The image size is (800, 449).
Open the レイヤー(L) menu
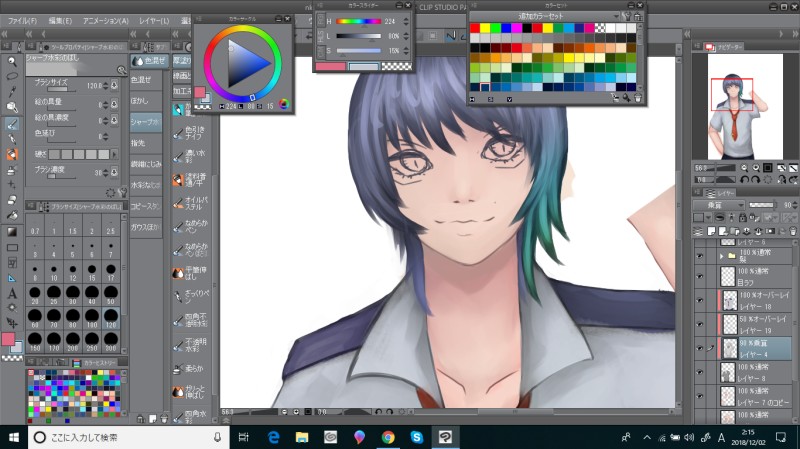pyautogui.click(x=154, y=21)
